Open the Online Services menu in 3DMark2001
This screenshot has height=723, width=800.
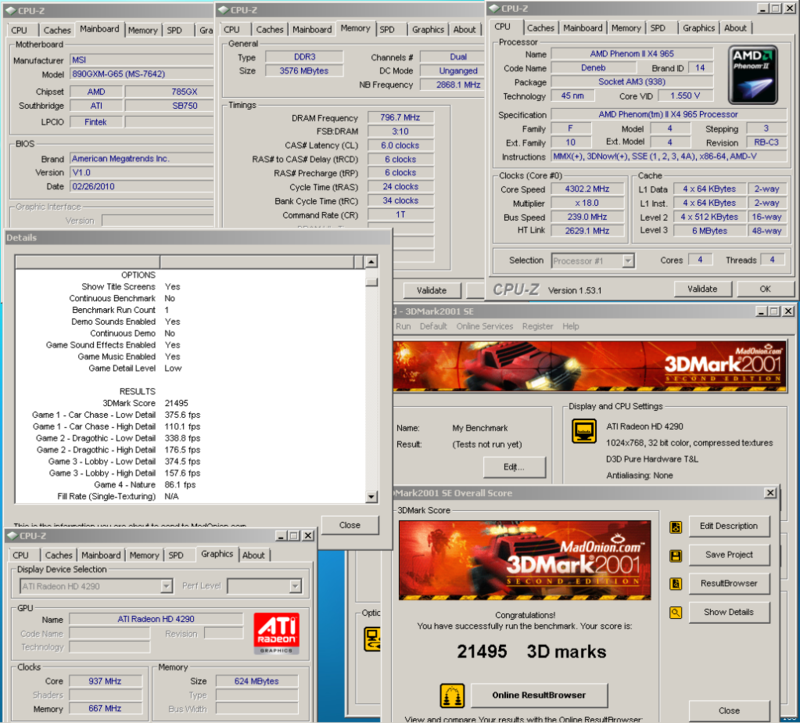click(484, 326)
